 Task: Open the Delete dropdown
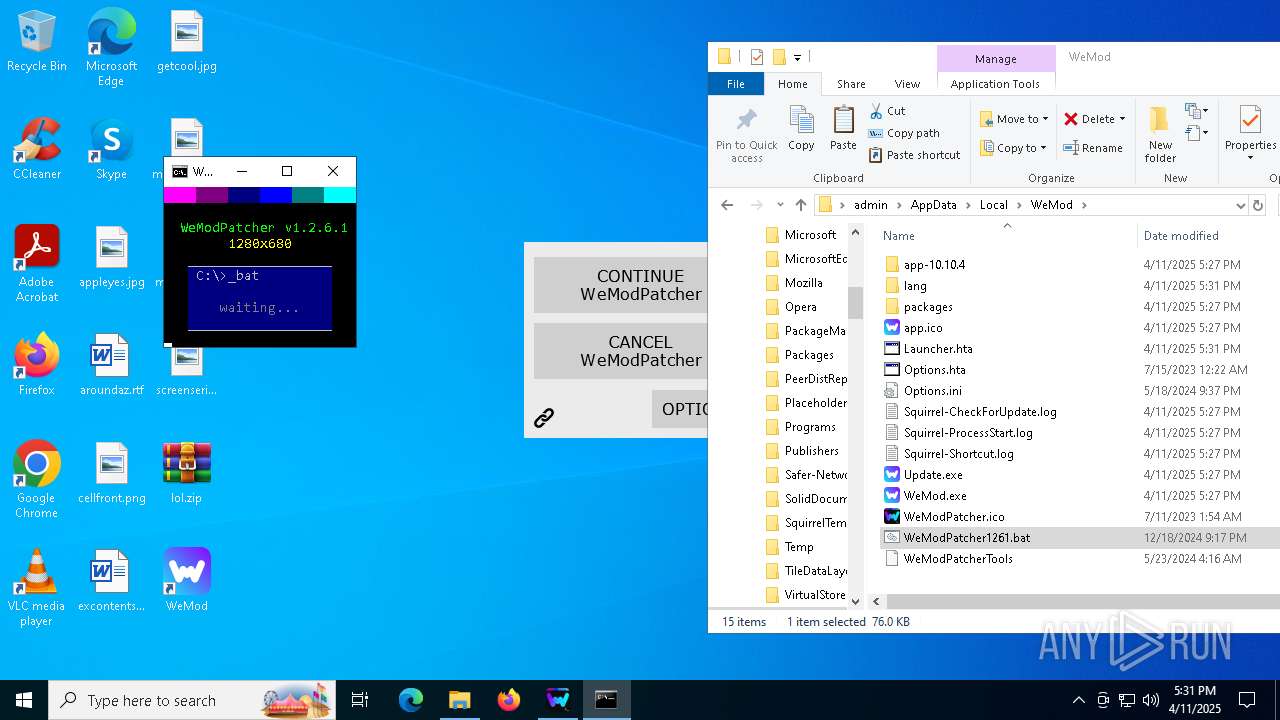1095,119
